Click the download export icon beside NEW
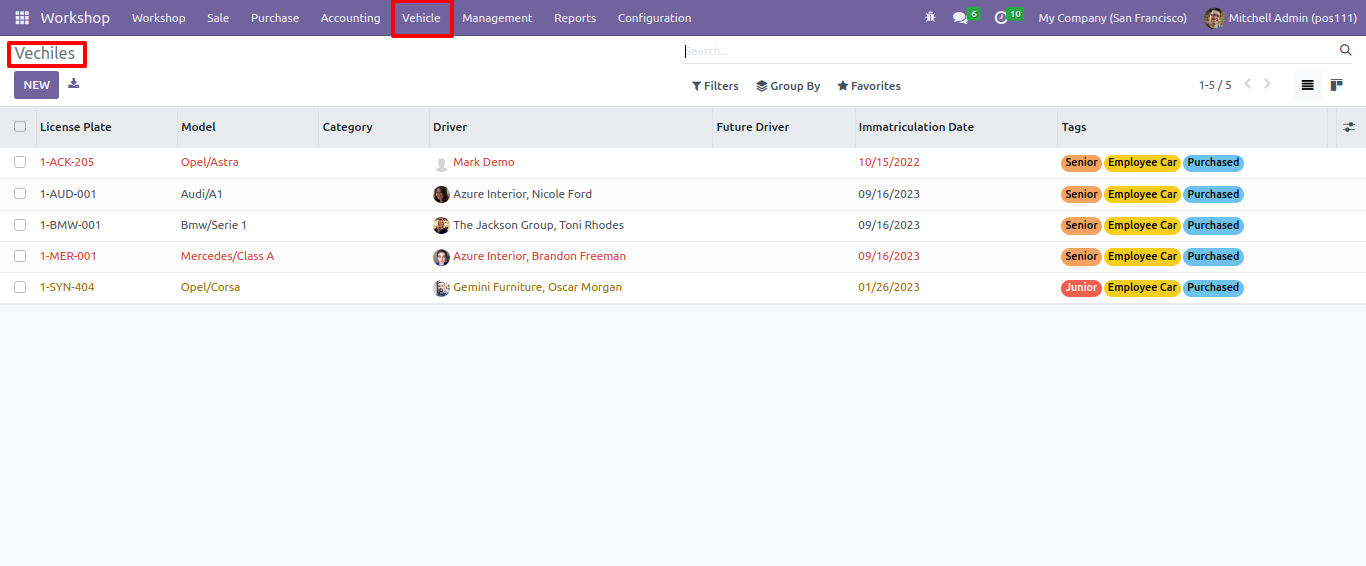This screenshot has height=566, width=1366. pyautogui.click(x=74, y=84)
